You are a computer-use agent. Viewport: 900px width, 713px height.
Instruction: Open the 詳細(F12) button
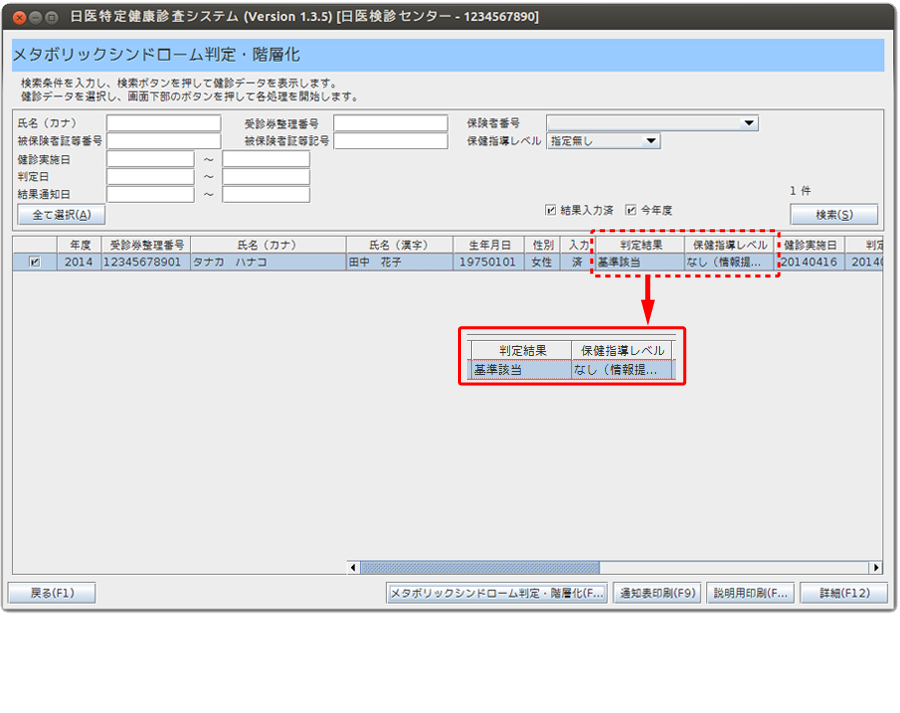[x=844, y=593]
